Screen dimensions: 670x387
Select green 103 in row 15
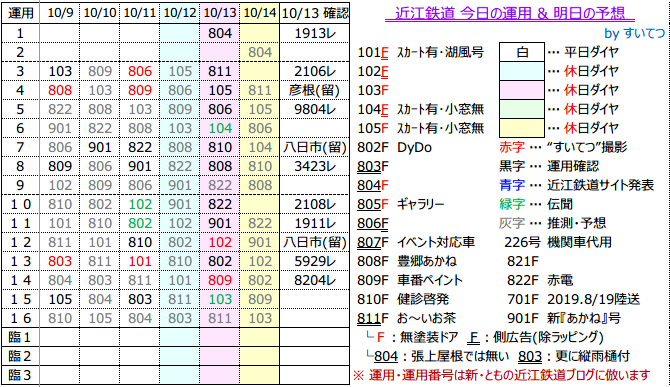[x=220, y=299]
